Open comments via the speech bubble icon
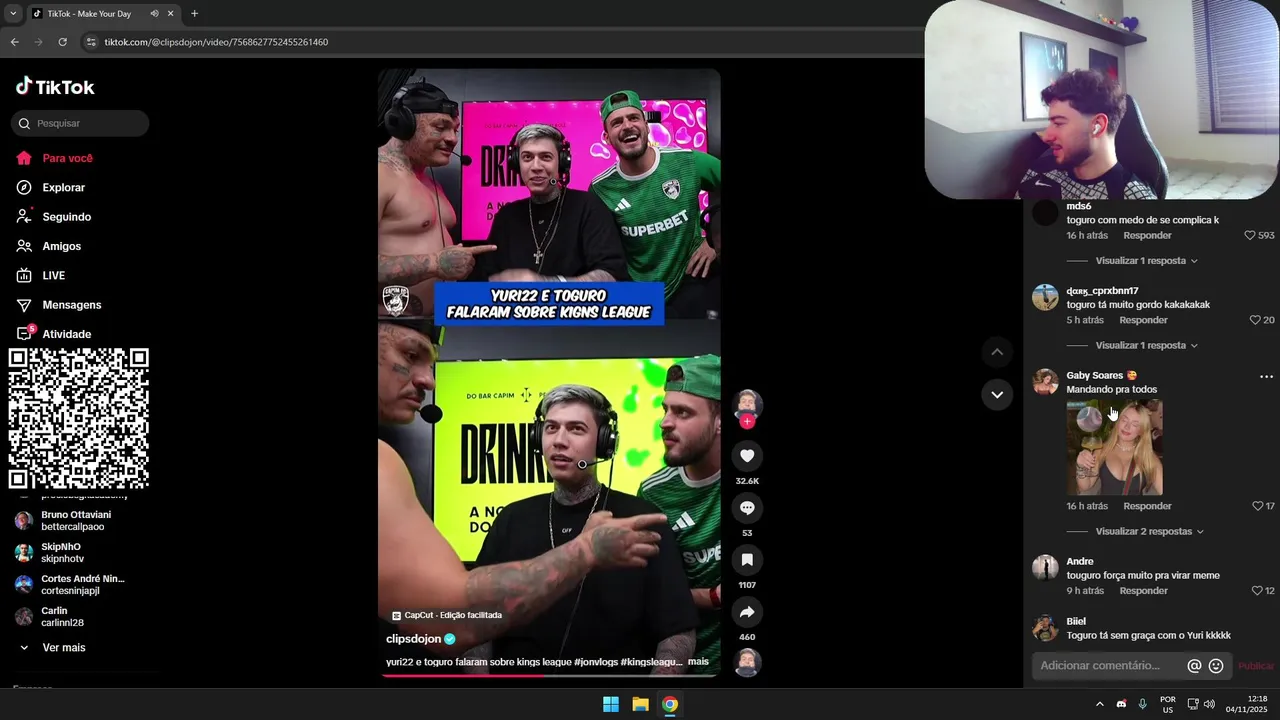1280x720 pixels. 747,508
